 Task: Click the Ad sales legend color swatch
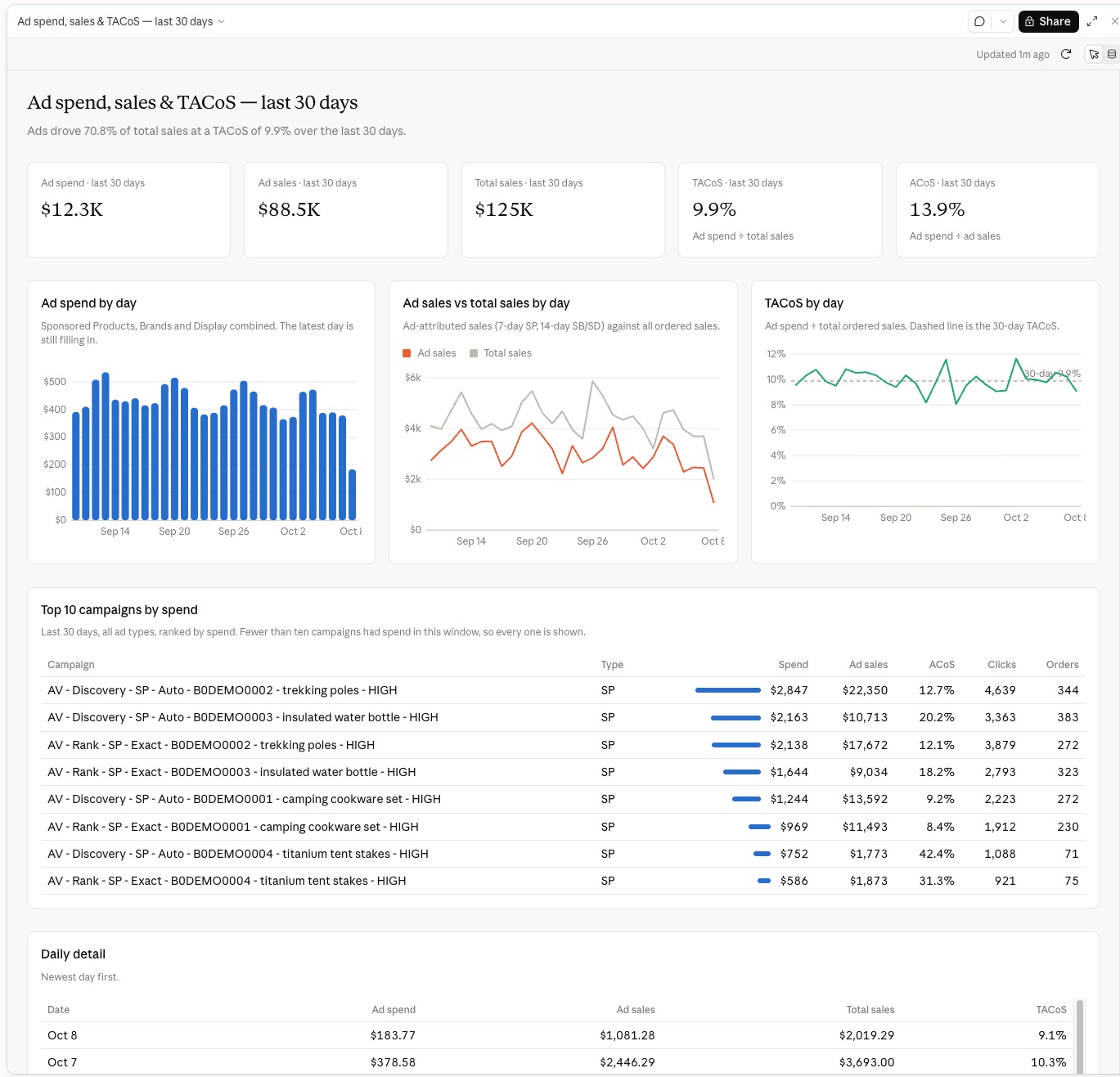point(407,353)
